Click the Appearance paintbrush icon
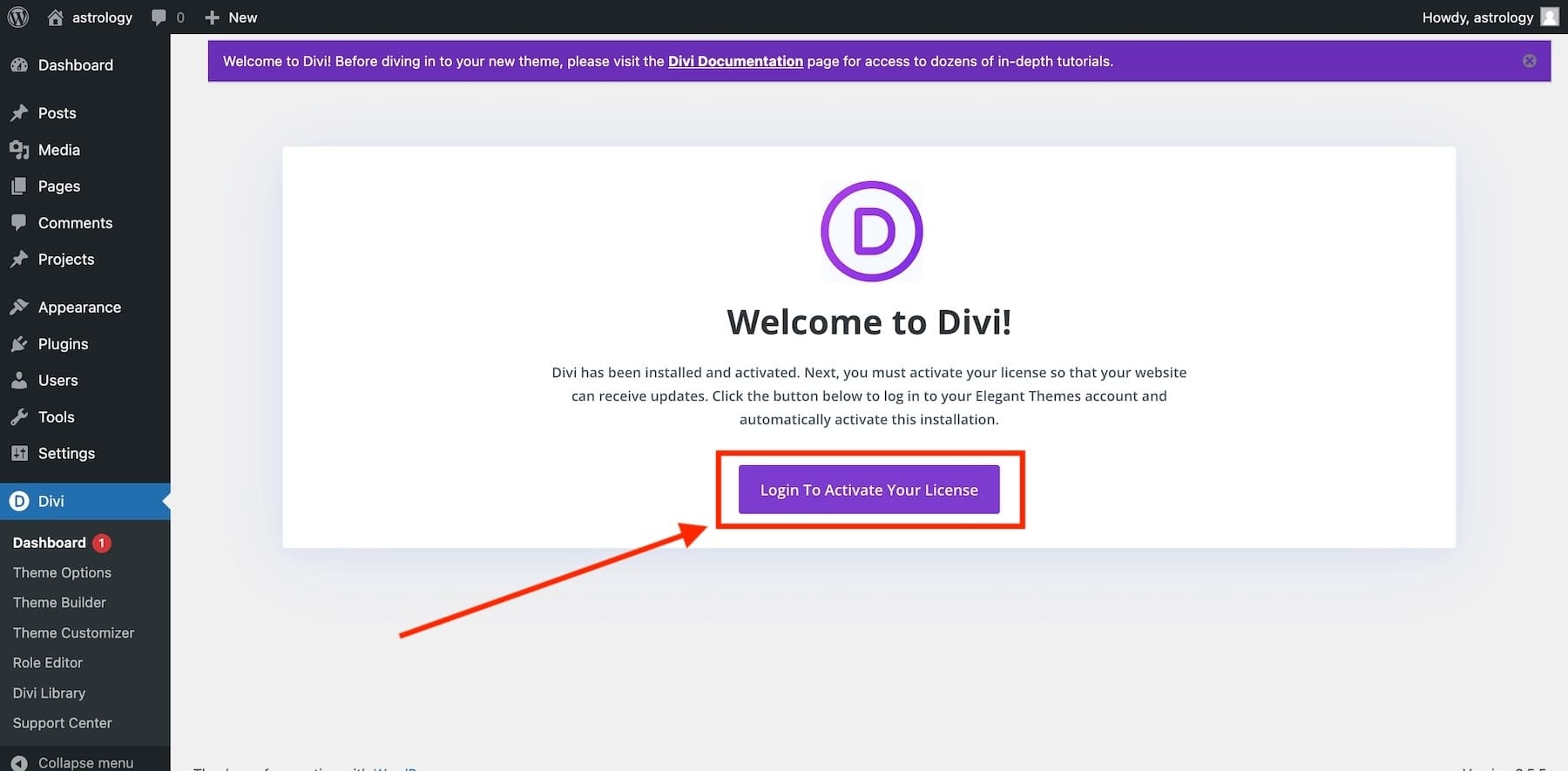The image size is (1568, 771). click(x=19, y=307)
